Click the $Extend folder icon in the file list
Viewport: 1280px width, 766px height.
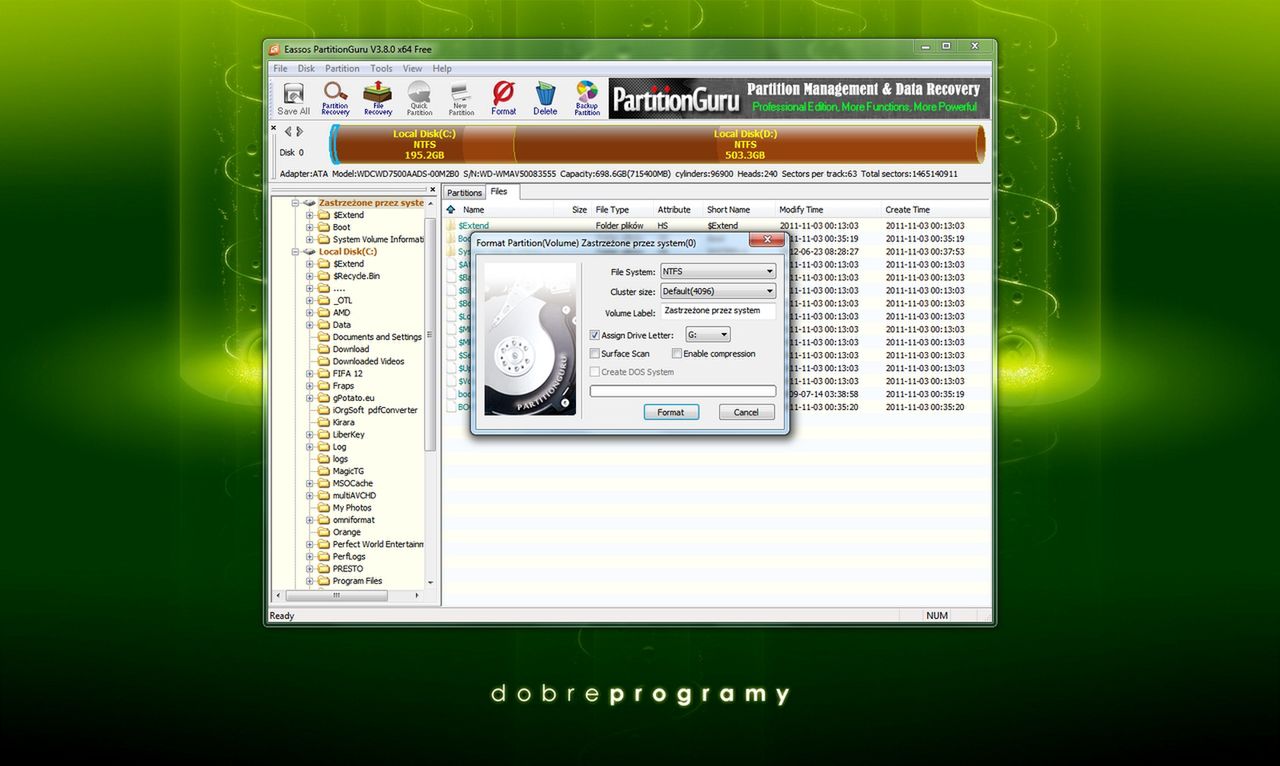click(x=452, y=226)
